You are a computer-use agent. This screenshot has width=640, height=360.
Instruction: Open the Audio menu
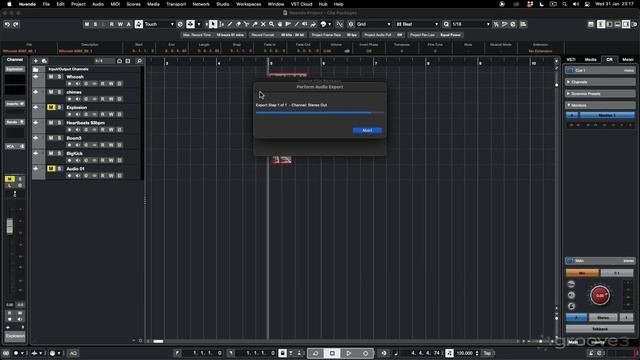coord(98,4)
